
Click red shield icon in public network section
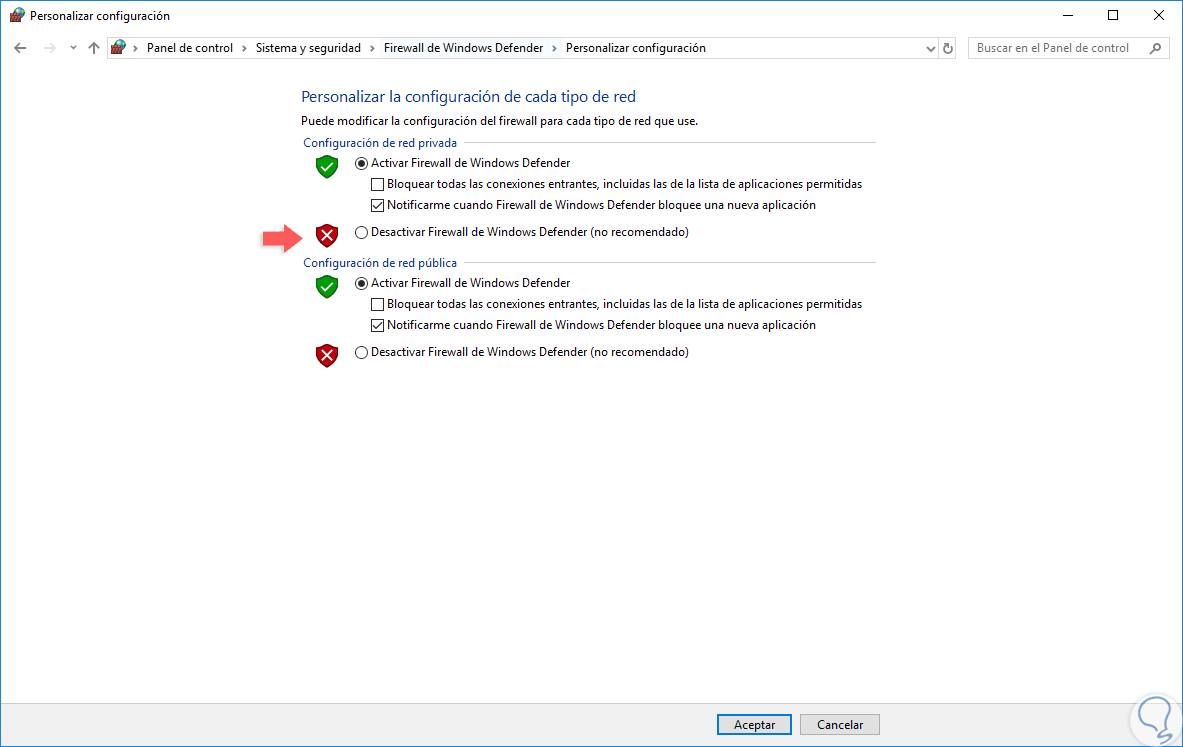click(327, 355)
